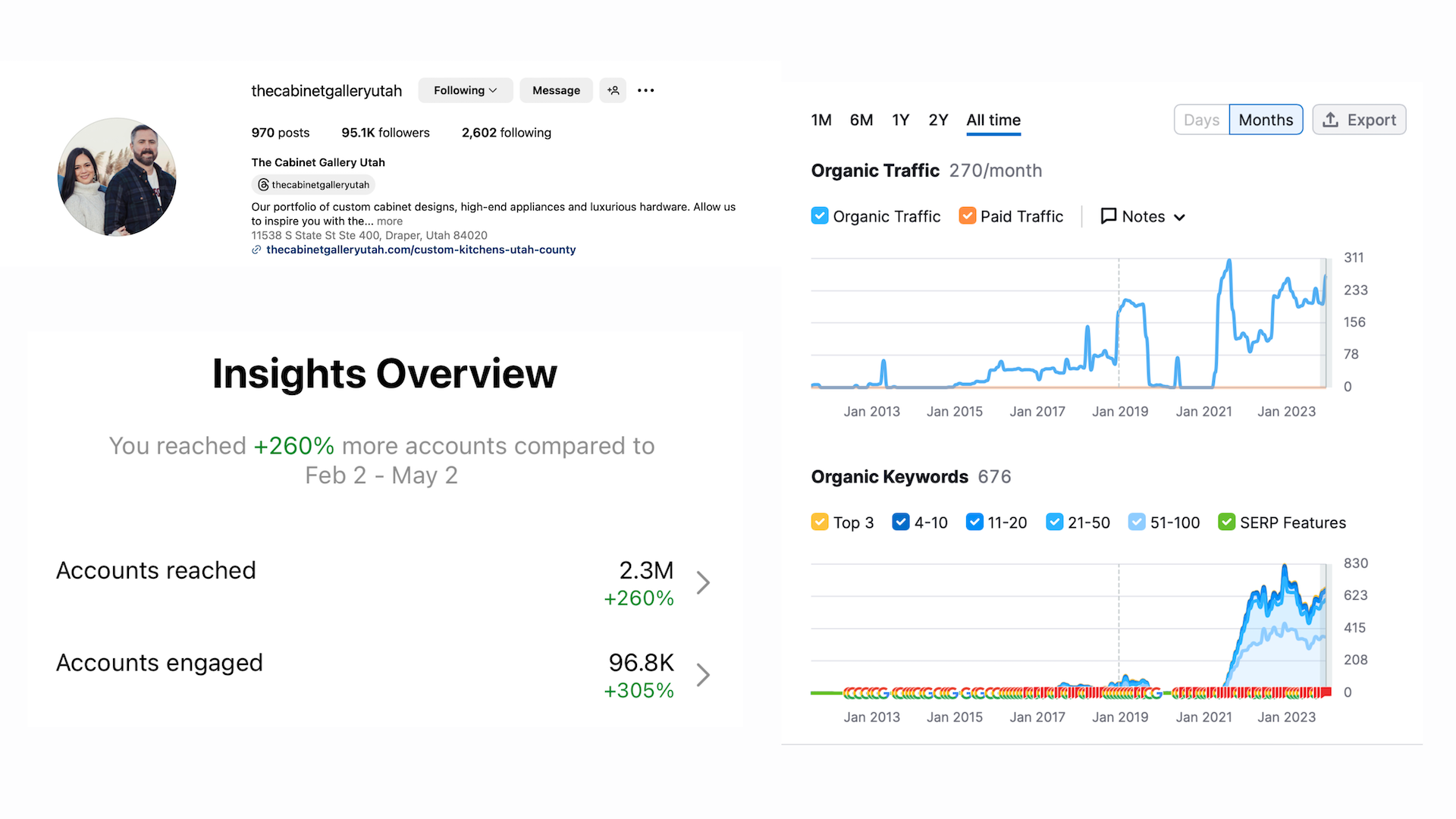The image size is (1456, 819).
Task: Toggle the Paid Traffic checkbox
Action: 968,216
